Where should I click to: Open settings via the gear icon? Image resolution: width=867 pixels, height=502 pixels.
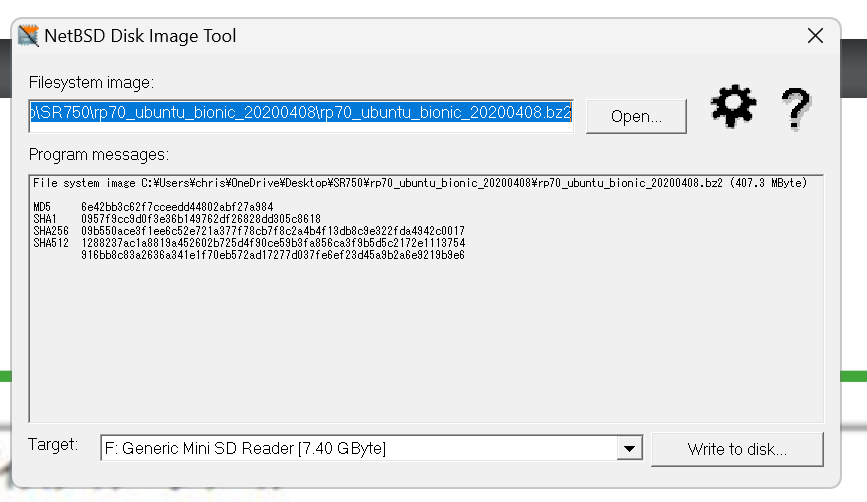(733, 106)
